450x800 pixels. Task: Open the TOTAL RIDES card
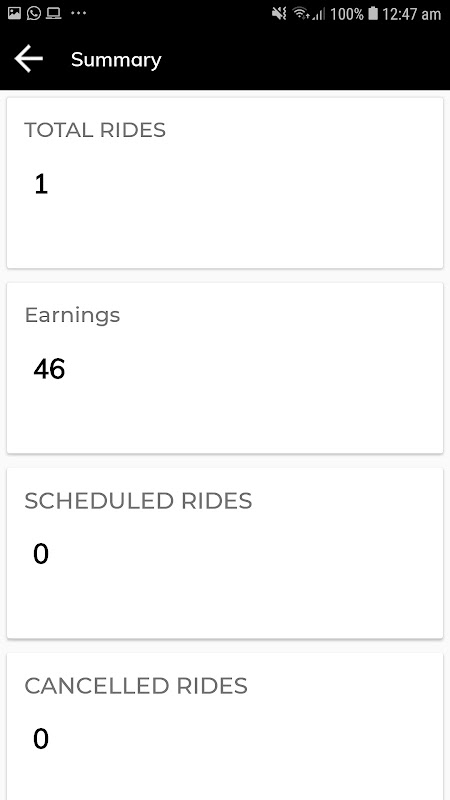[225, 183]
